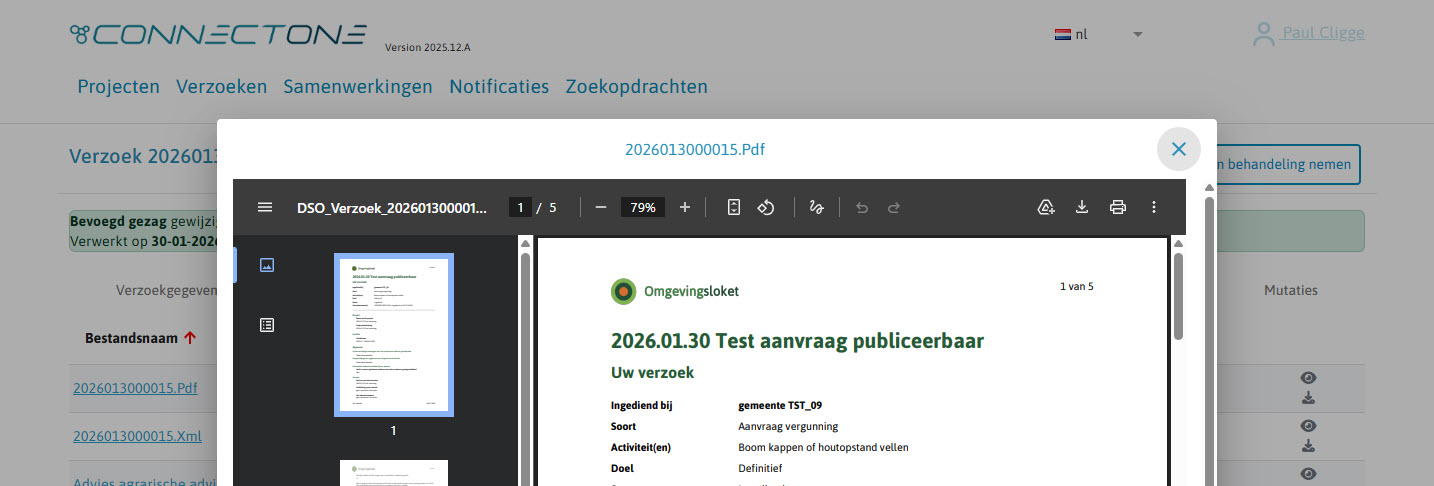Toggle the PDF sidebar menu icon
This screenshot has width=1434, height=486.
(265, 207)
